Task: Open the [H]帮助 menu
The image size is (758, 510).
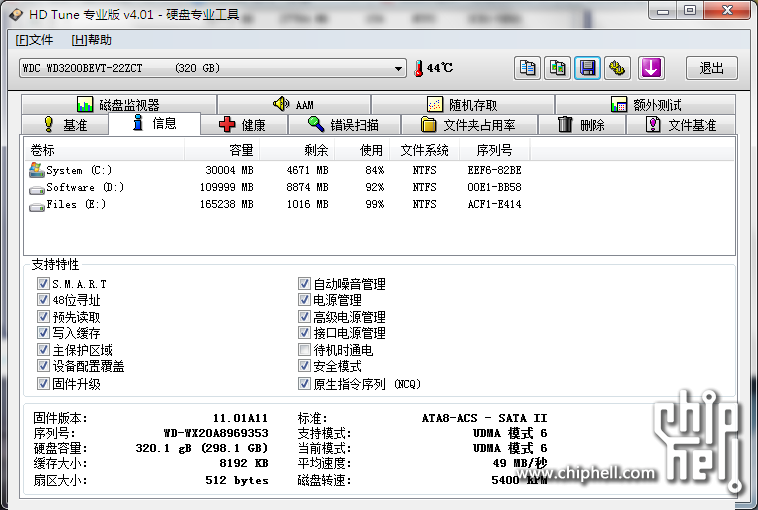Action: click(x=91, y=40)
